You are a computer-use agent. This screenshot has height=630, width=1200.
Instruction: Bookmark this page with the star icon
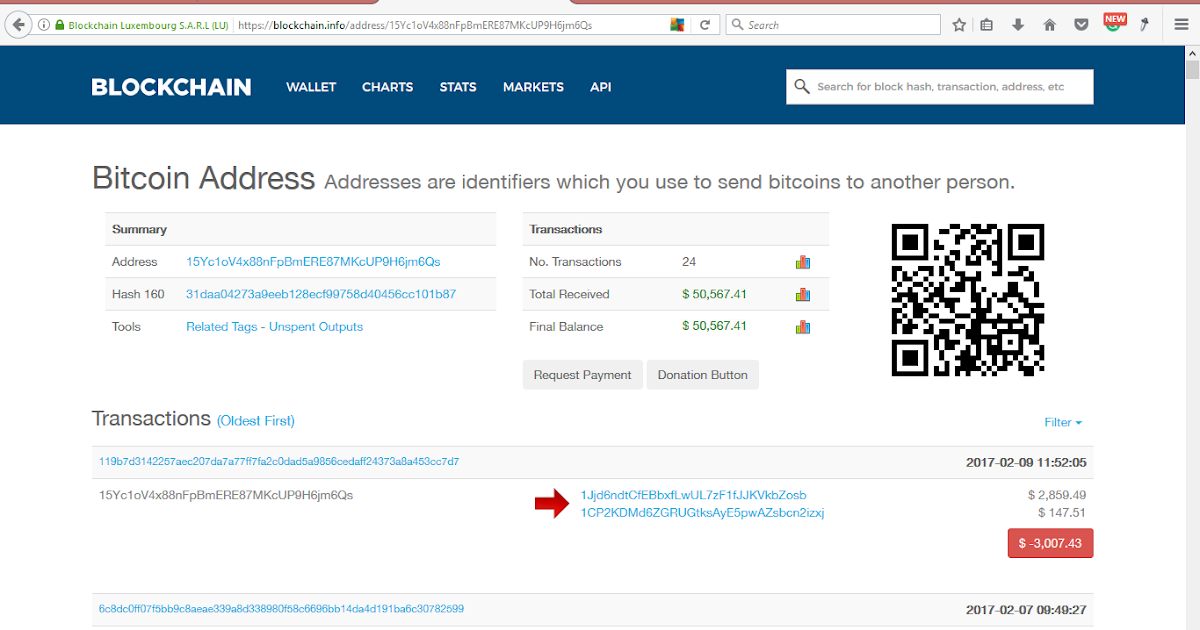959,25
